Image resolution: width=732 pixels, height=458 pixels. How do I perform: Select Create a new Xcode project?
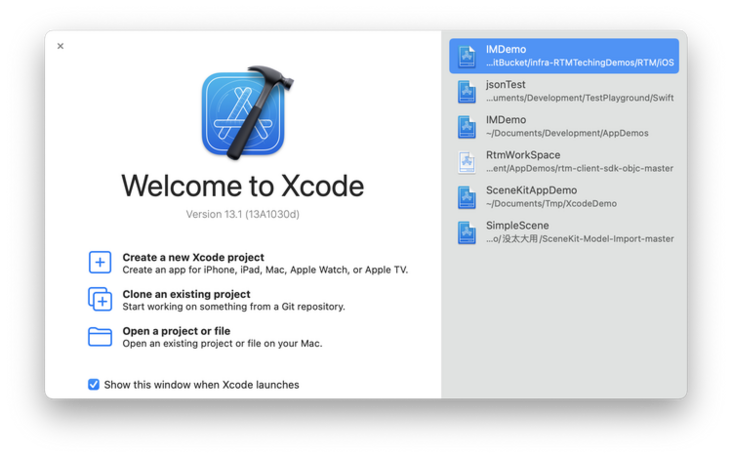coord(193,257)
